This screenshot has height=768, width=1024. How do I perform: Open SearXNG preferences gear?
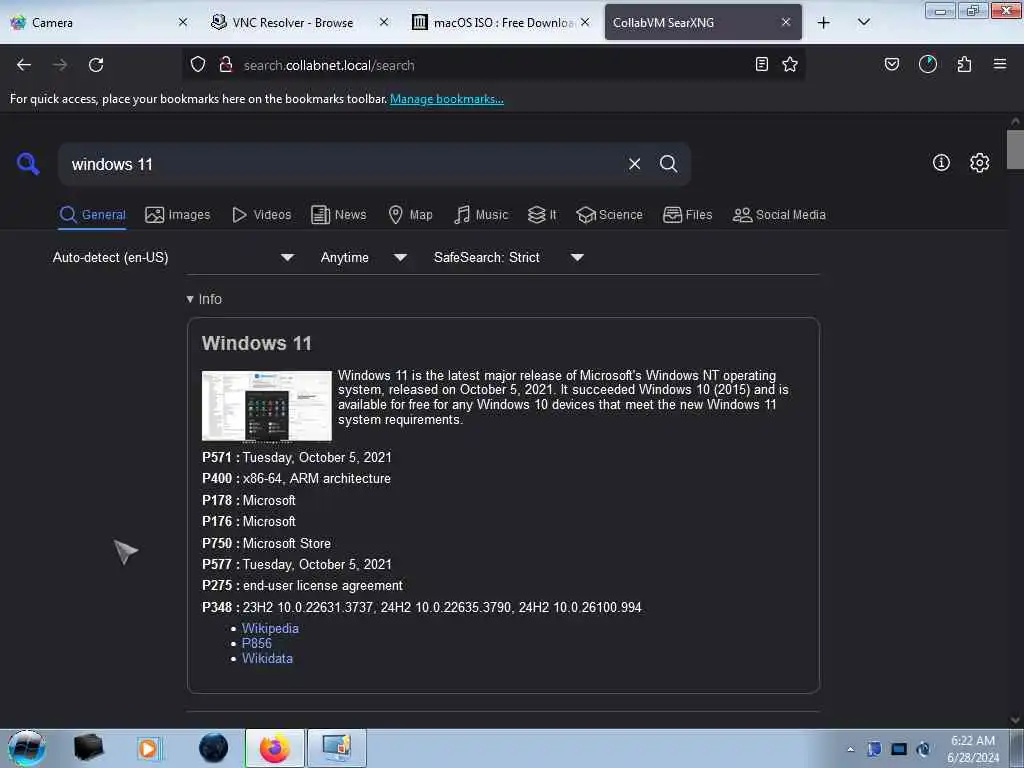pos(979,163)
